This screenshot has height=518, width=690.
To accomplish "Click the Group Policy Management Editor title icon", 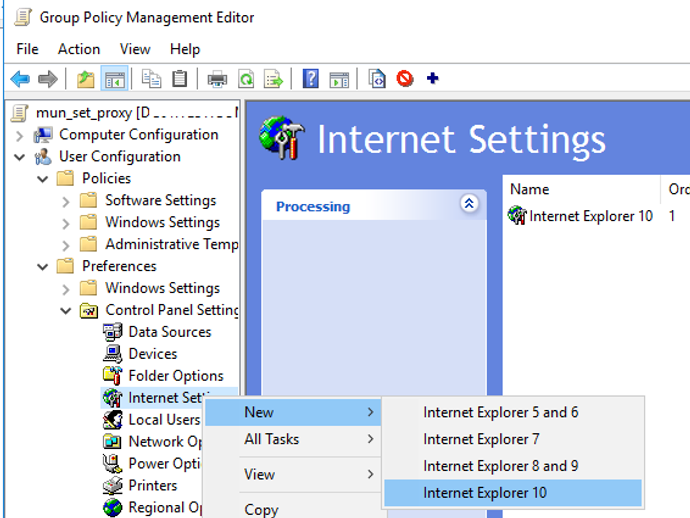I will coord(23,18).
